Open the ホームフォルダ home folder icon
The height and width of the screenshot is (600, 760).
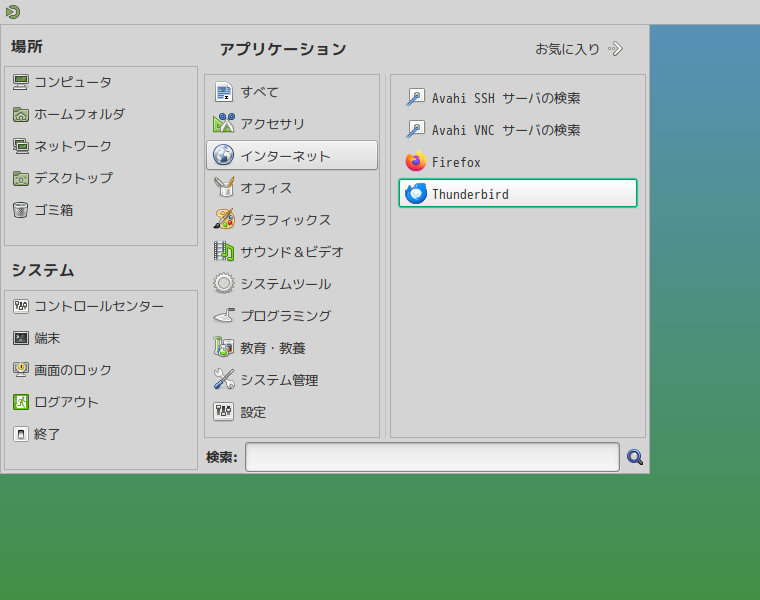click(x=20, y=114)
